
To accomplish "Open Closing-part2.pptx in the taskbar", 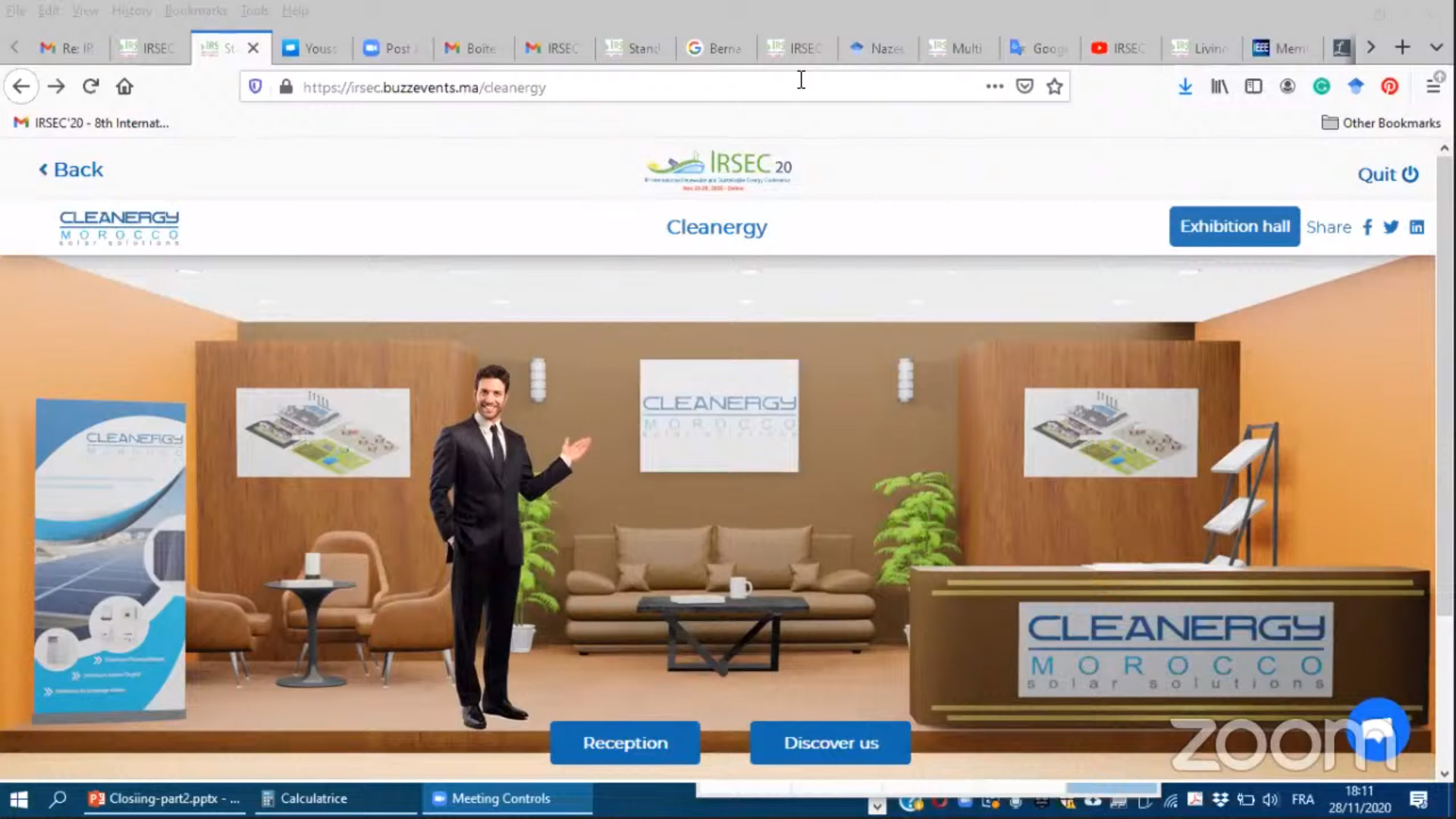I will point(166,799).
